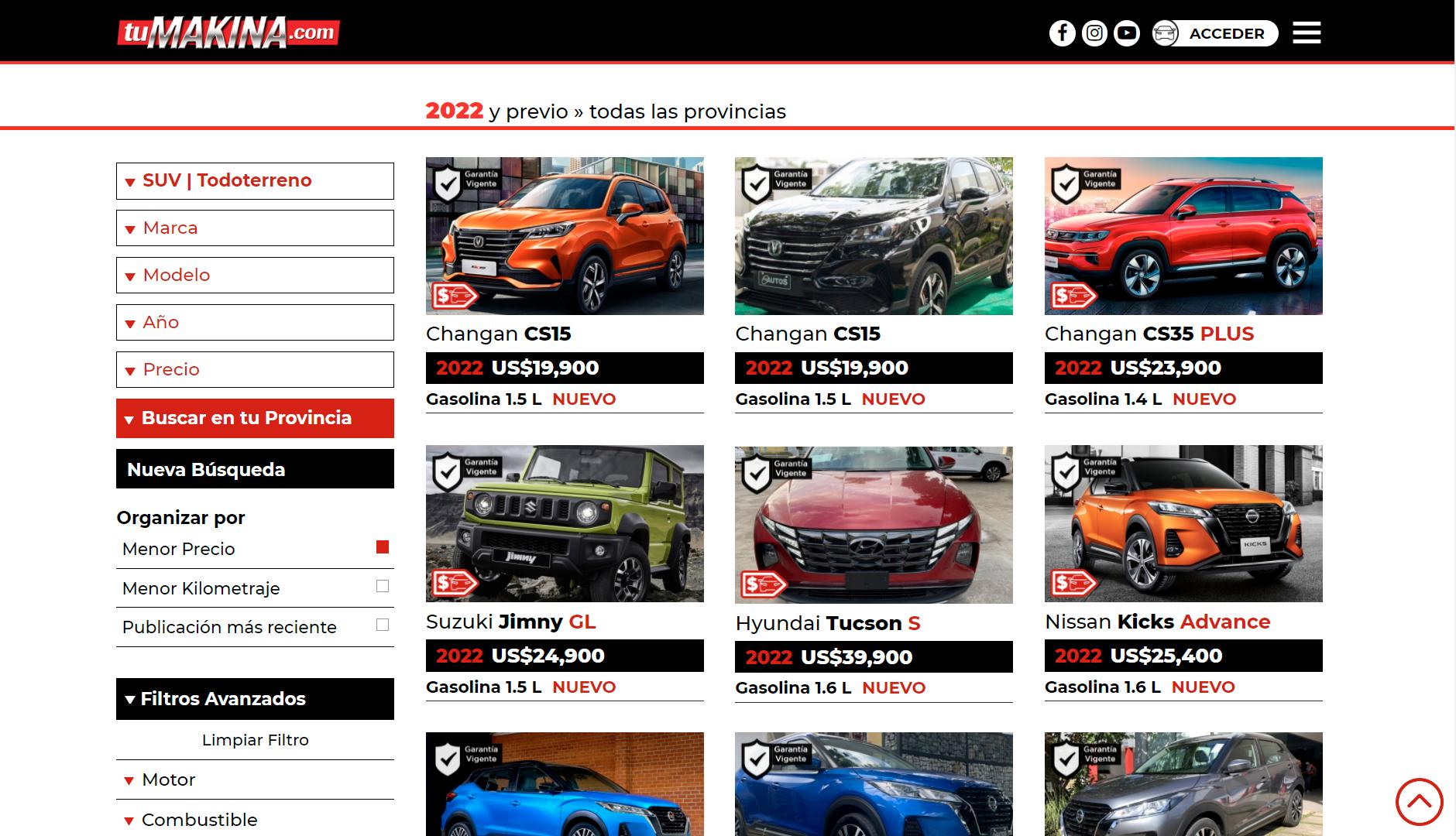Expand the Motor filter
Image resolution: width=1456 pixels, height=836 pixels.
[x=255, y=779]
